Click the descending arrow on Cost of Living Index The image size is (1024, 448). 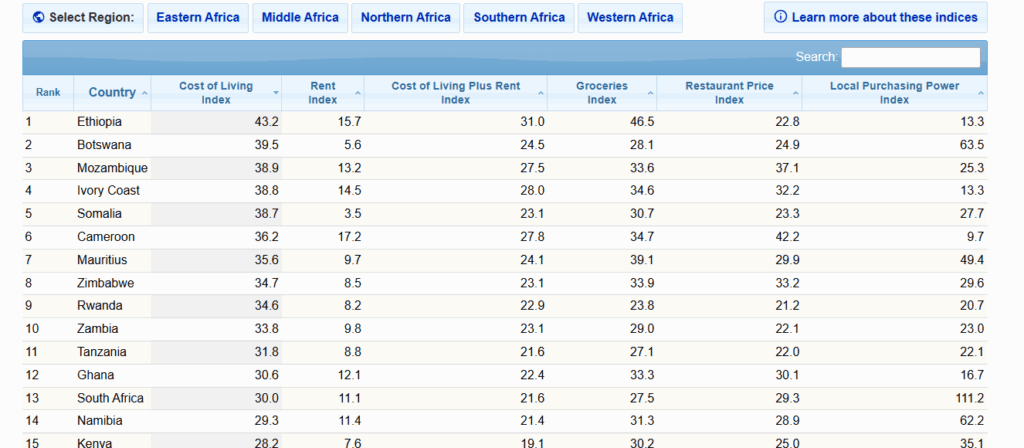pyautogui.click(x=276, y=93)
